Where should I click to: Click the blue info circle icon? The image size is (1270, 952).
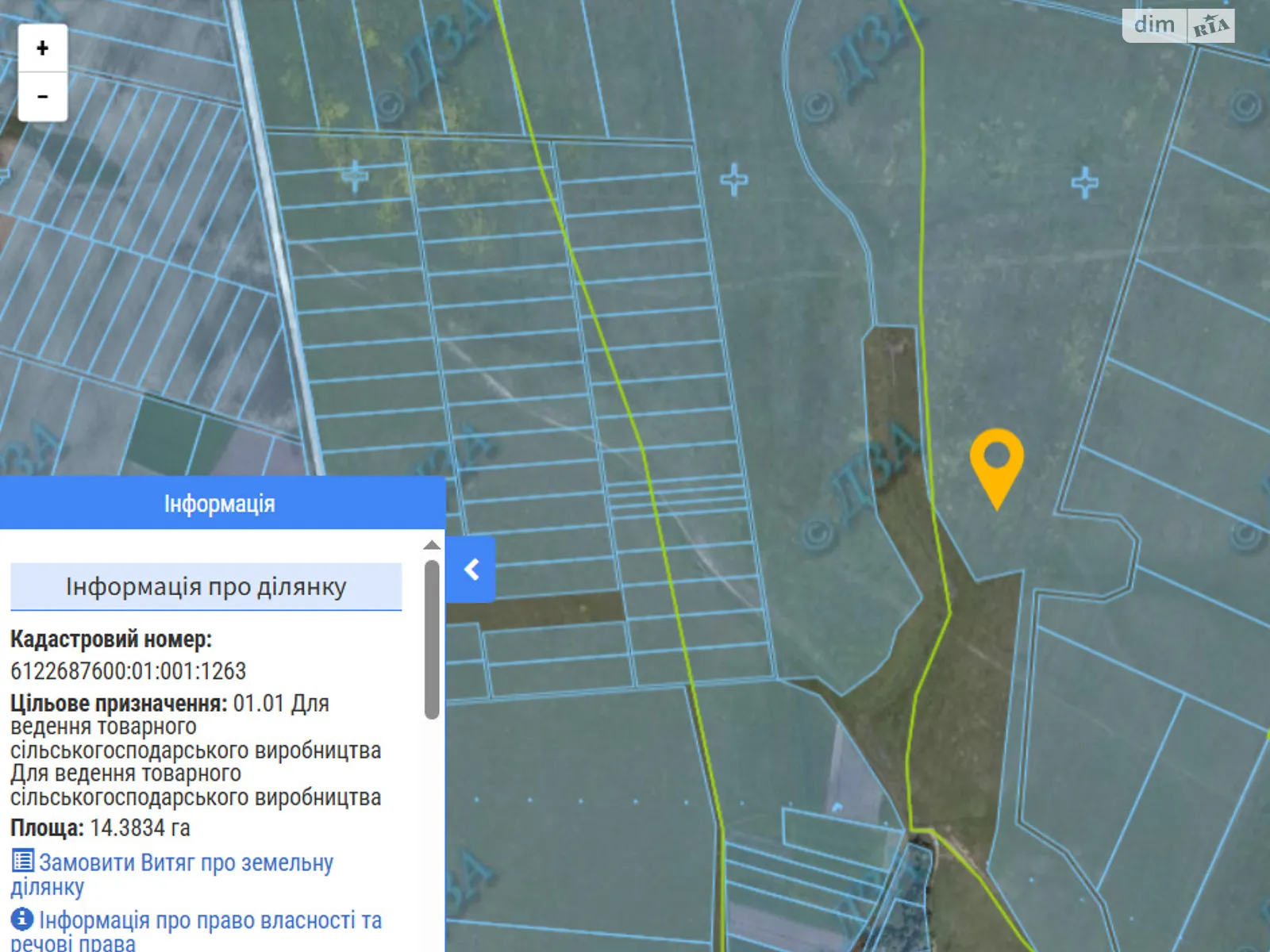[22, 919]
